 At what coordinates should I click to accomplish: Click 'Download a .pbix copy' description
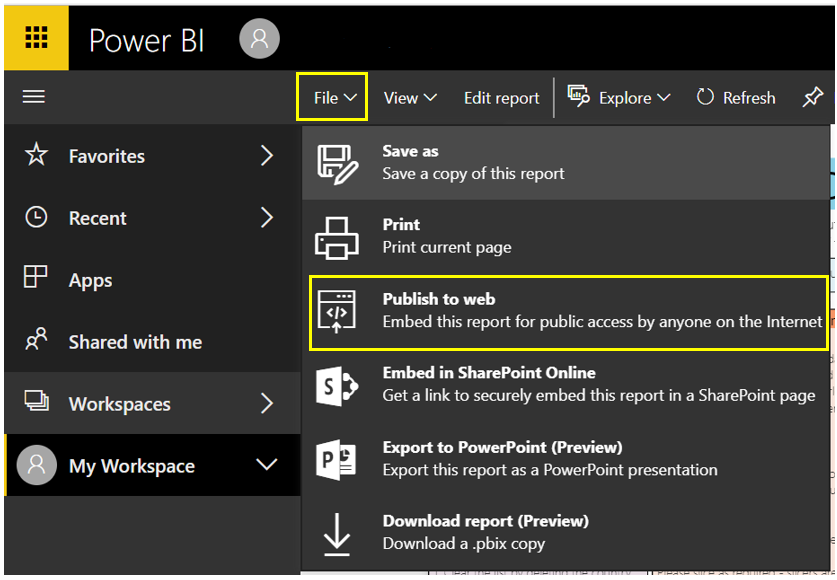pos(463,544)
